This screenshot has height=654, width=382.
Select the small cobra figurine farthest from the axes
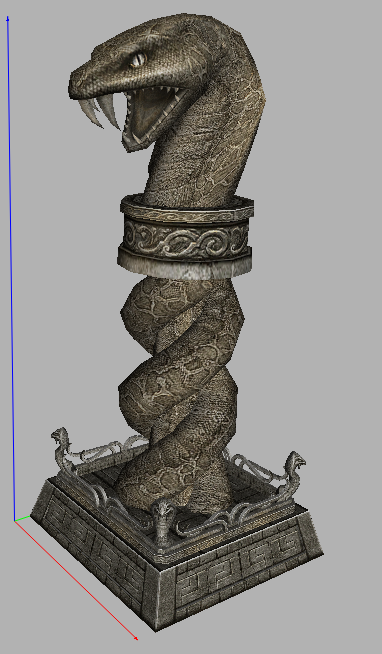(x=295, y=467)
